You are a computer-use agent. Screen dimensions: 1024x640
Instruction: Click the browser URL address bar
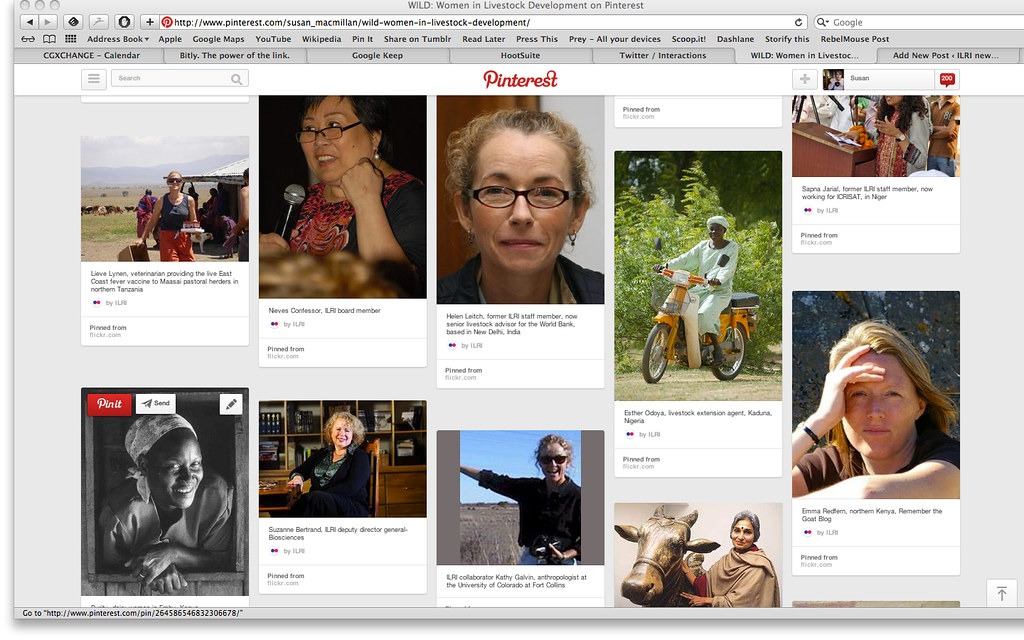480,22
